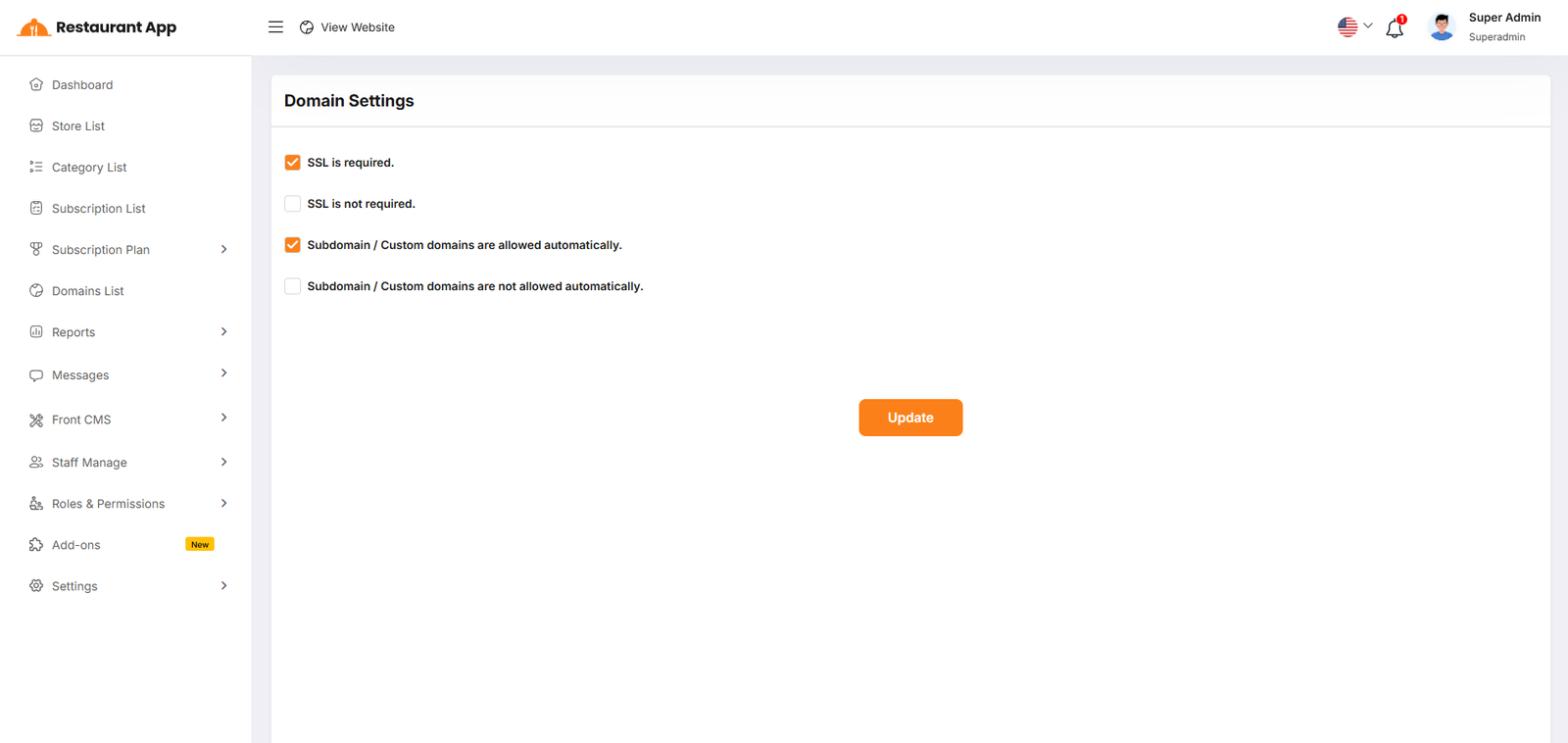Click the hamburger menu icon
Image resolution: width=1568 pixels, height=743 pixels.
[x=275, y=27]
